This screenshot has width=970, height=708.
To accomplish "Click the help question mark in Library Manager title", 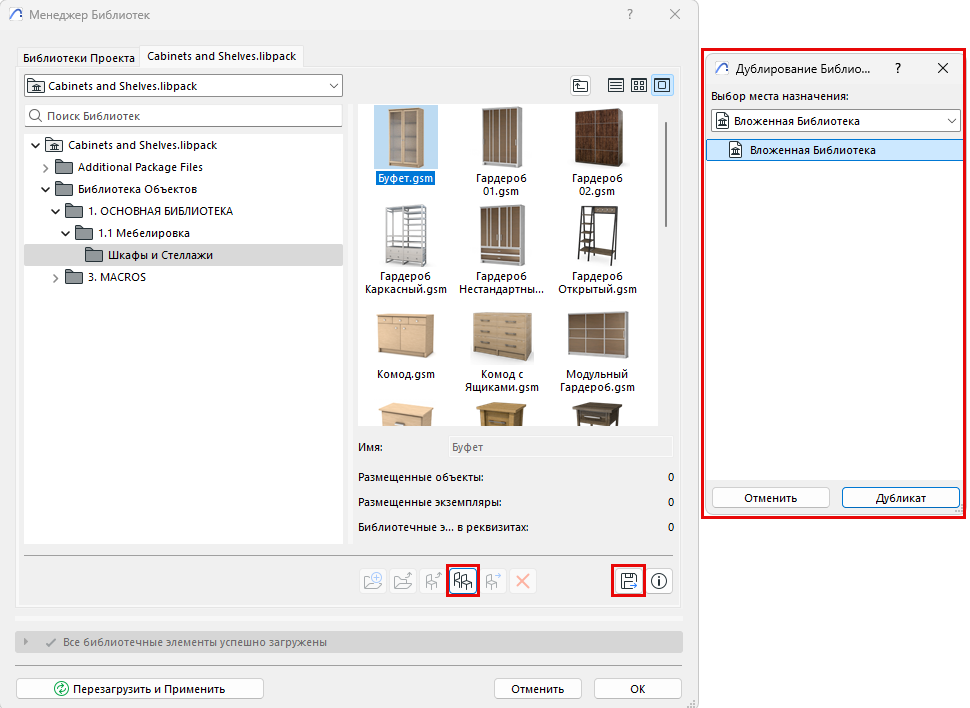I will pos(630,14).
